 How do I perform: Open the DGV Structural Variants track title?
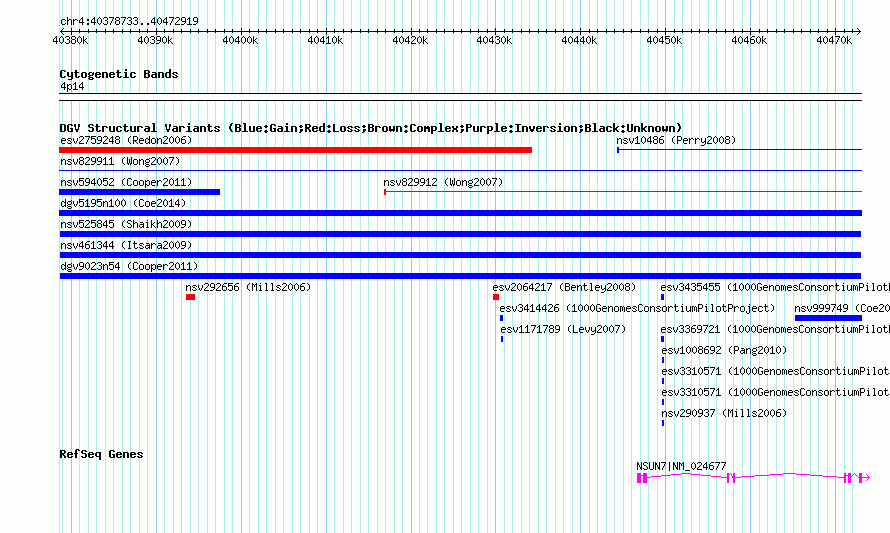[371, 128]
